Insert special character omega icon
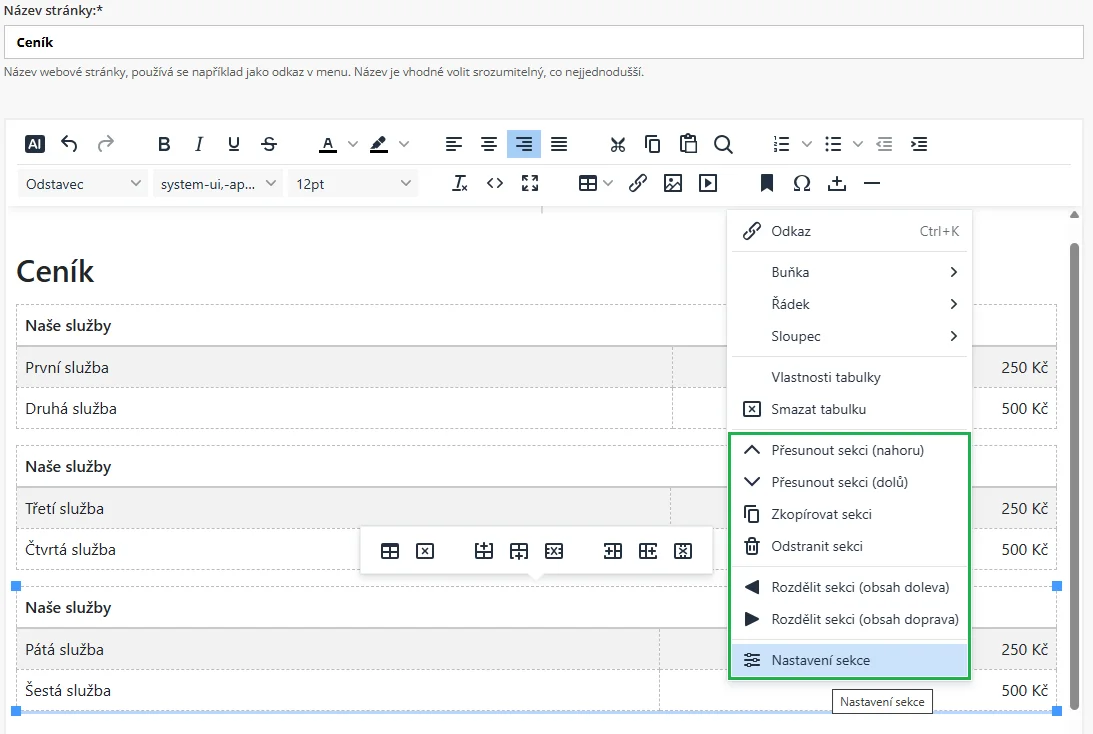 [802, 183]
